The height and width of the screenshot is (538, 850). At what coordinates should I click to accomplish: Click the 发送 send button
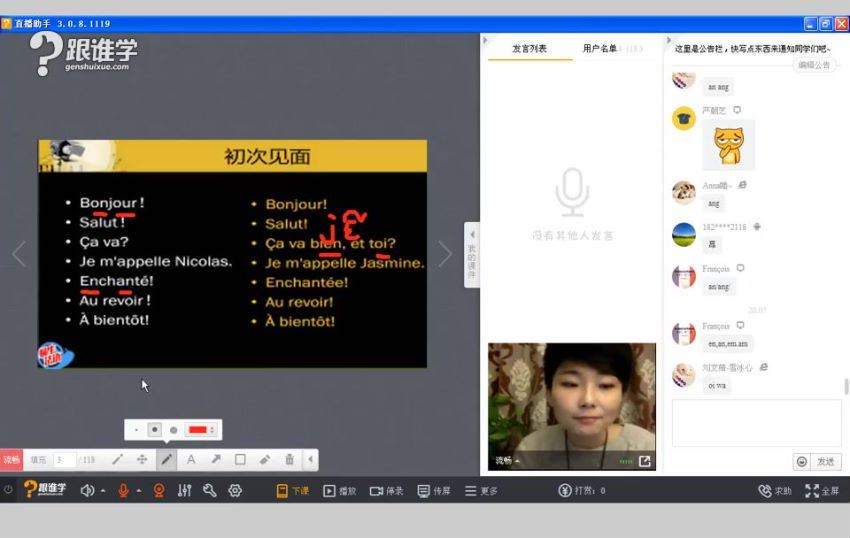(x=824, y=462)
